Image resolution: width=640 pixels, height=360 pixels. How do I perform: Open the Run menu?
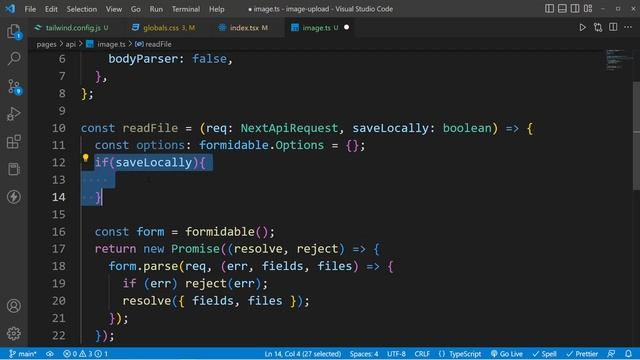pos(156,9)
